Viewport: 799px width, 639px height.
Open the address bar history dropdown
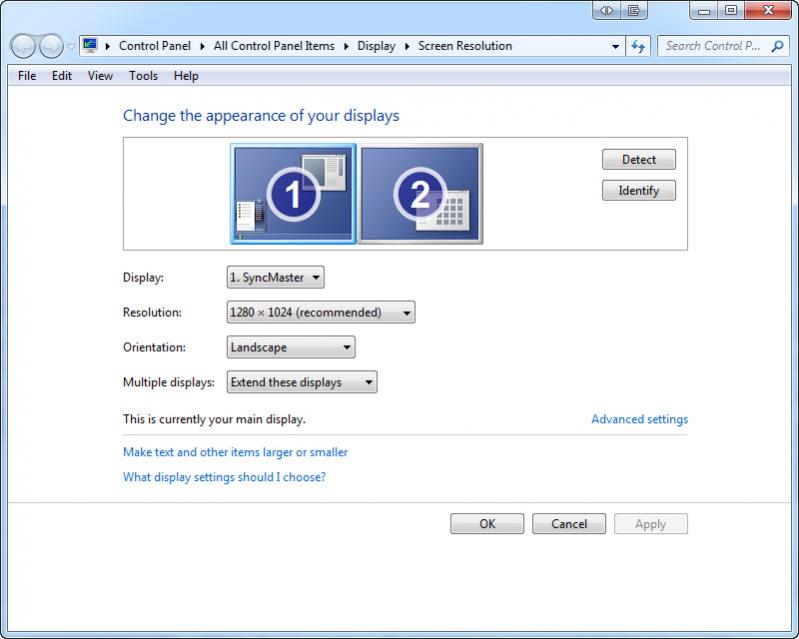pyautogui.click(x=616, y=46)
